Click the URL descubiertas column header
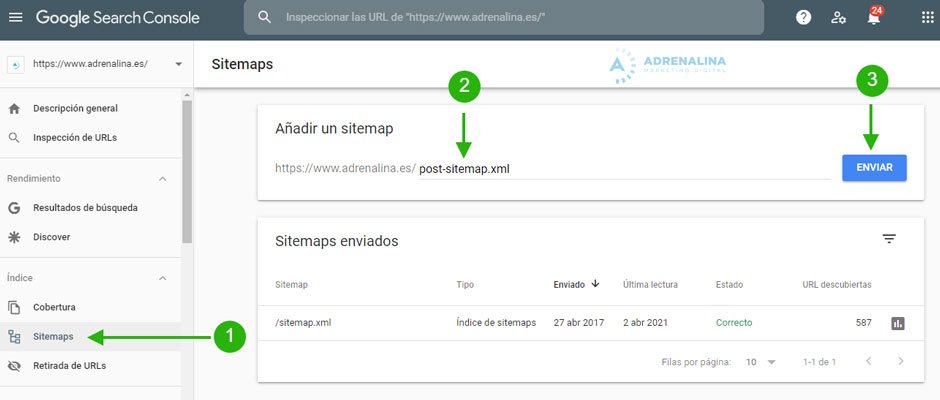The image size is (940, 400). tap(837, 284)
